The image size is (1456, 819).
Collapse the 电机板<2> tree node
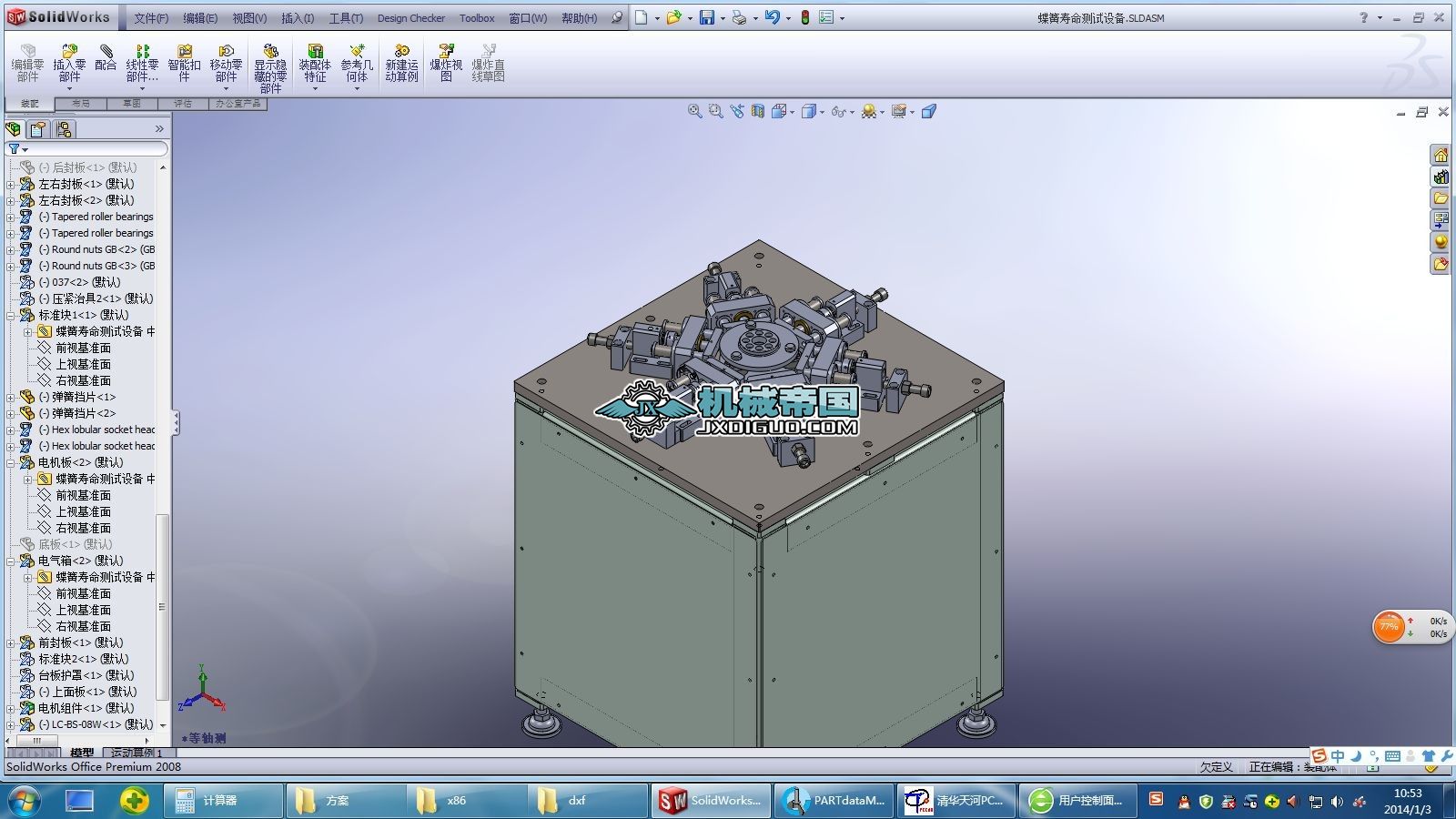pyautogui.click(x=11, y=462)
